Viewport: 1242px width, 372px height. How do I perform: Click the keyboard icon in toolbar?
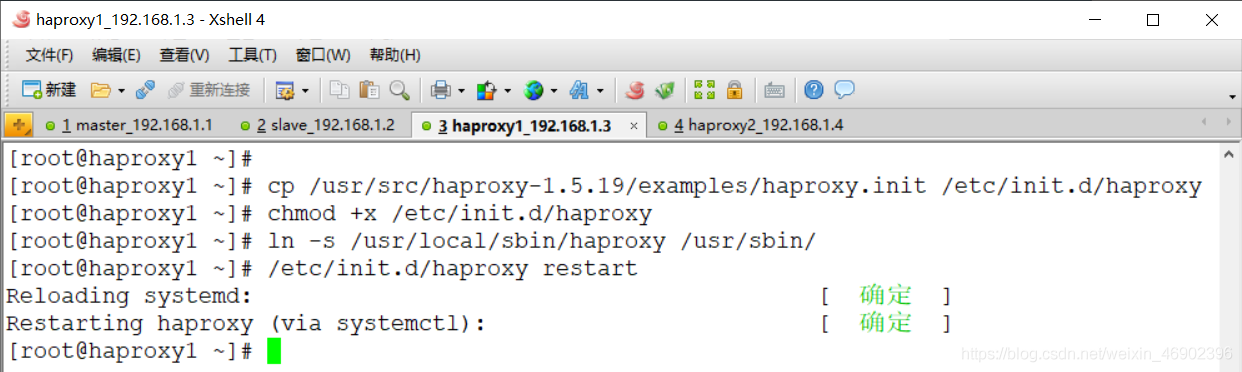(x=774, y=91)
